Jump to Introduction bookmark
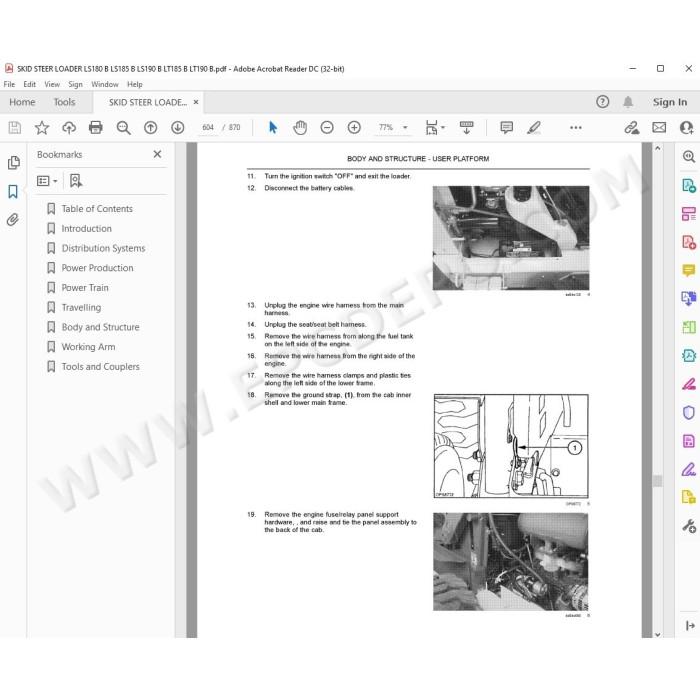700x700 pixels. [x=86, y=229]
